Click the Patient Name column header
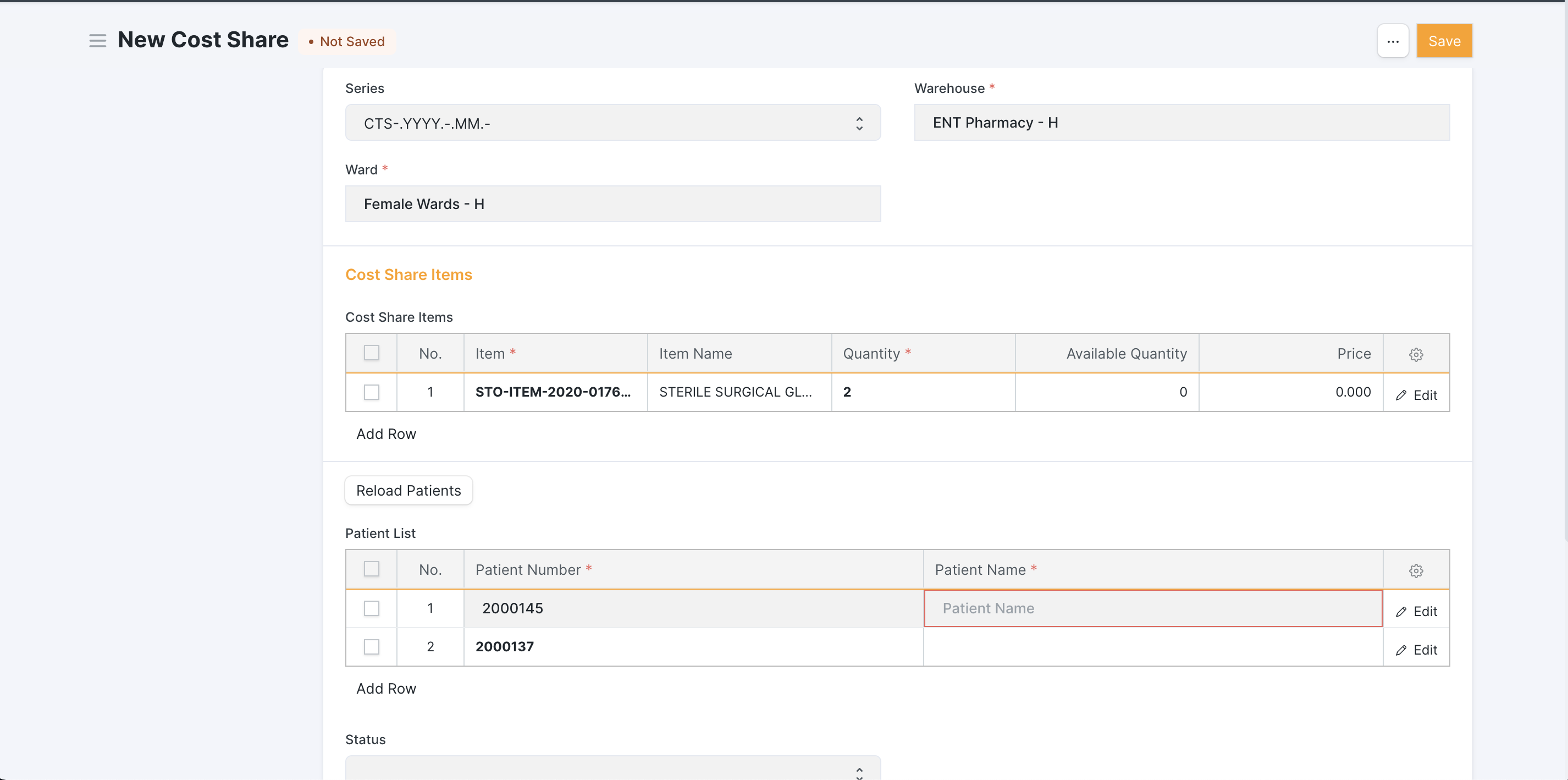Screen dimensions: 1568x780 click(1153, 569)
